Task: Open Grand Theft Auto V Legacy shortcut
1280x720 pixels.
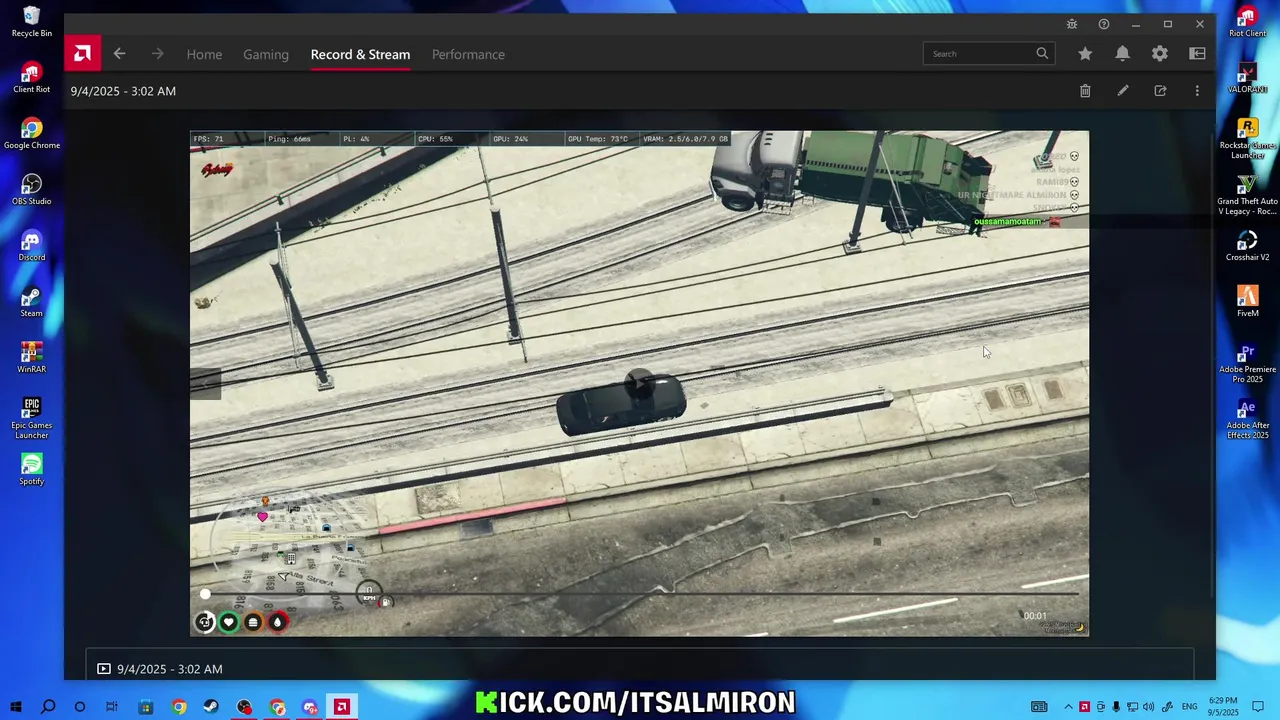Action: (x=1247, y=194)
